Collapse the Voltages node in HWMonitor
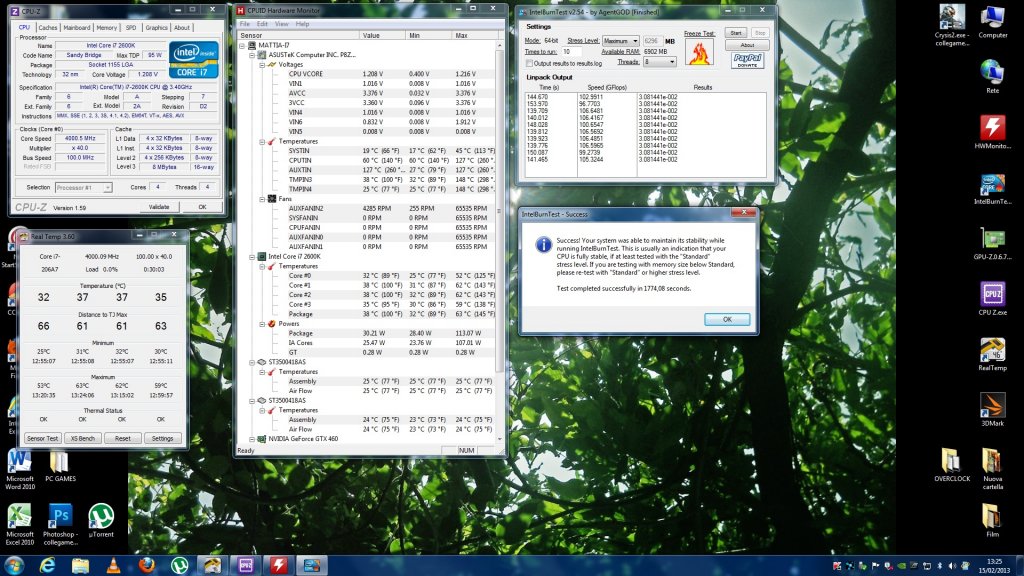Image resolution: width=1024 pixels, height=576 pixels. (x=263, y=65)
